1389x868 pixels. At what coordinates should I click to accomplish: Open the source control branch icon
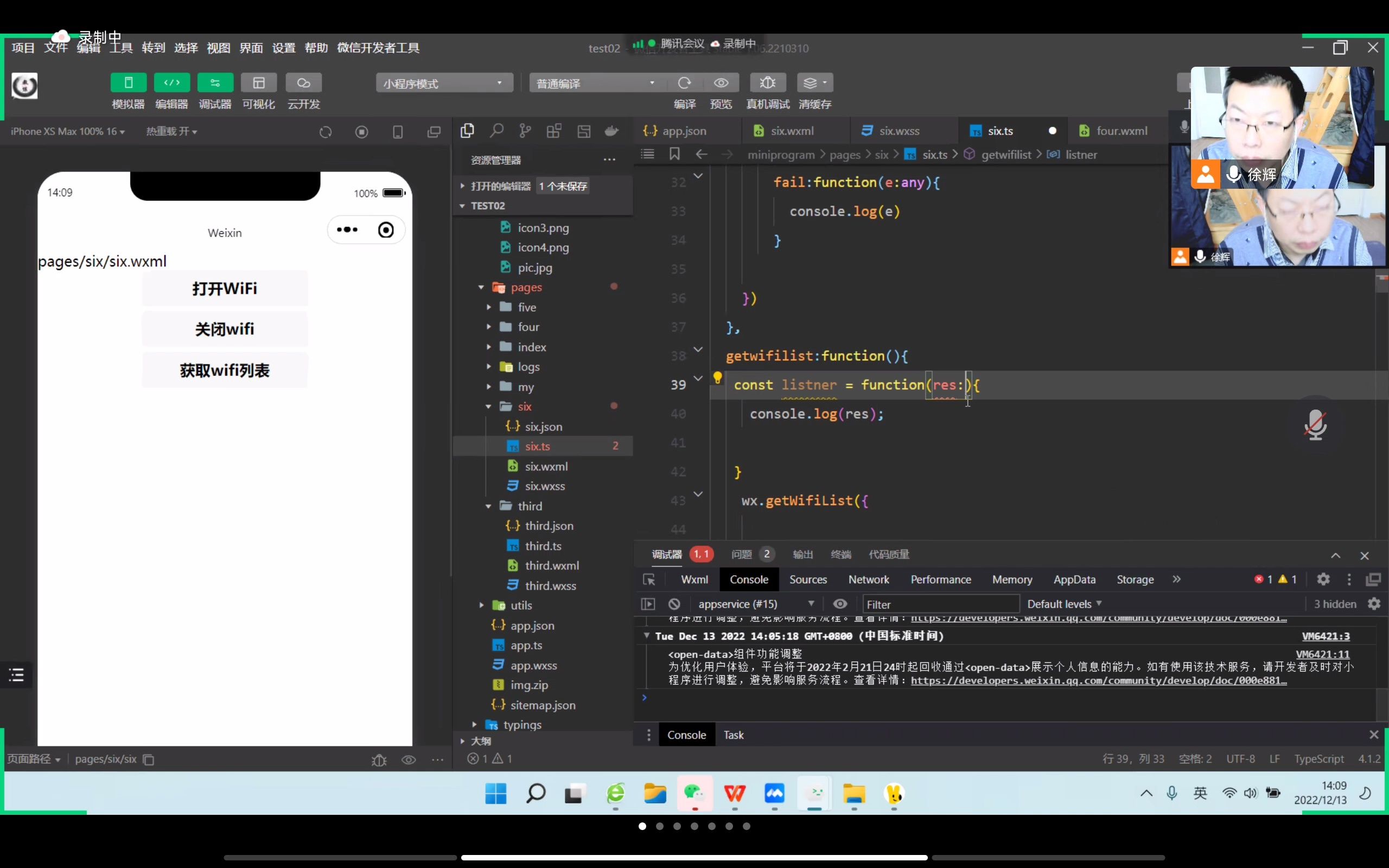(x=525, y=131)
